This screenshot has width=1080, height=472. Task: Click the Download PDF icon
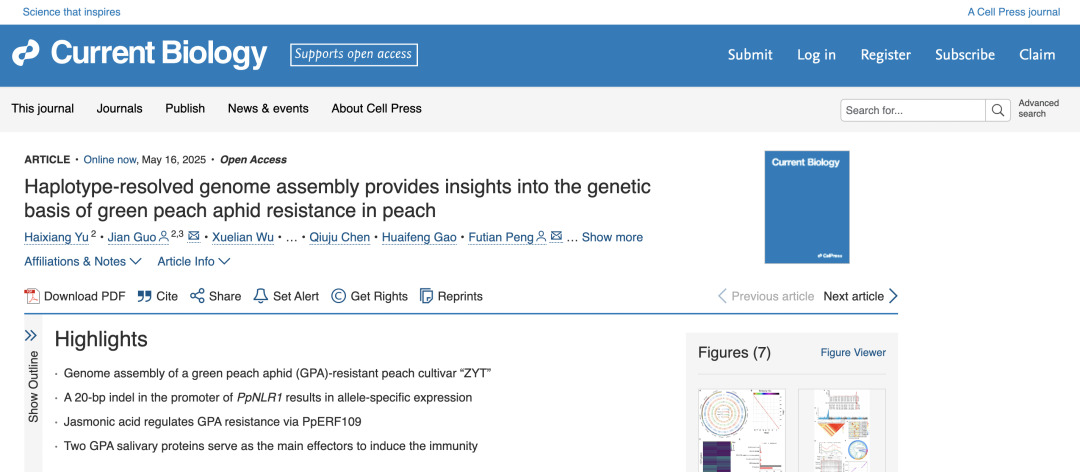(31, 296)
